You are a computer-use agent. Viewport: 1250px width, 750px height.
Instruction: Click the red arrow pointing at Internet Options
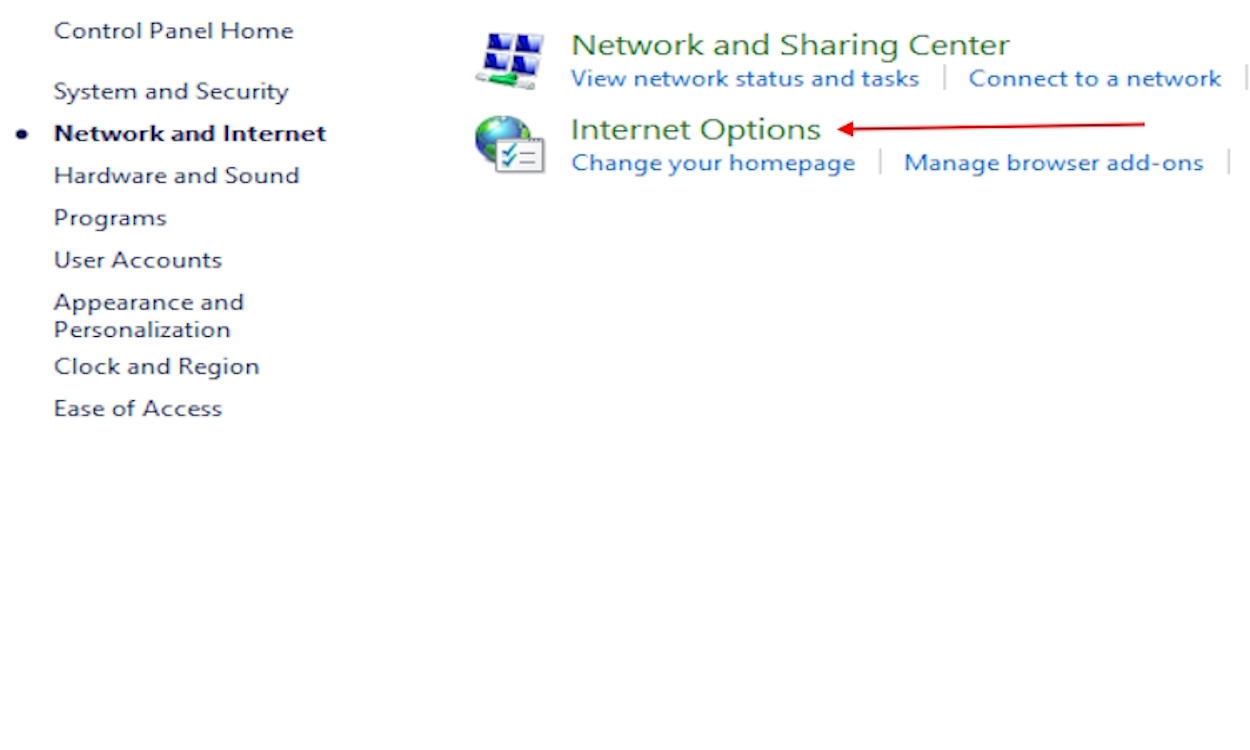[990, 127]
